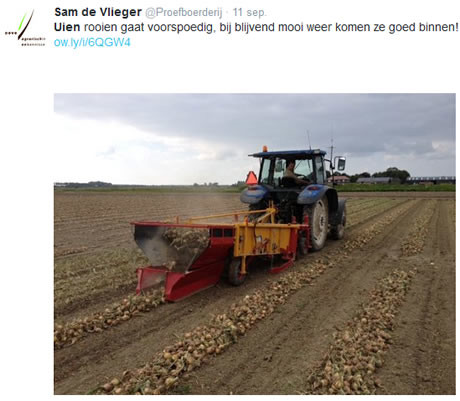Click the orange warning triangle on tractor
The width and height of the screenshot is (460, 401).
tap(251, 178)
